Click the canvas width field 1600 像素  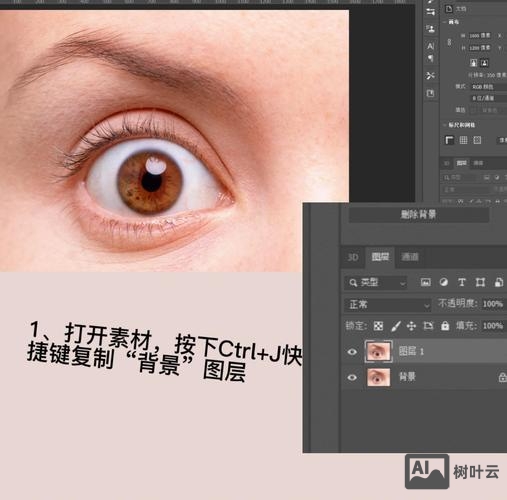[480, 35]
